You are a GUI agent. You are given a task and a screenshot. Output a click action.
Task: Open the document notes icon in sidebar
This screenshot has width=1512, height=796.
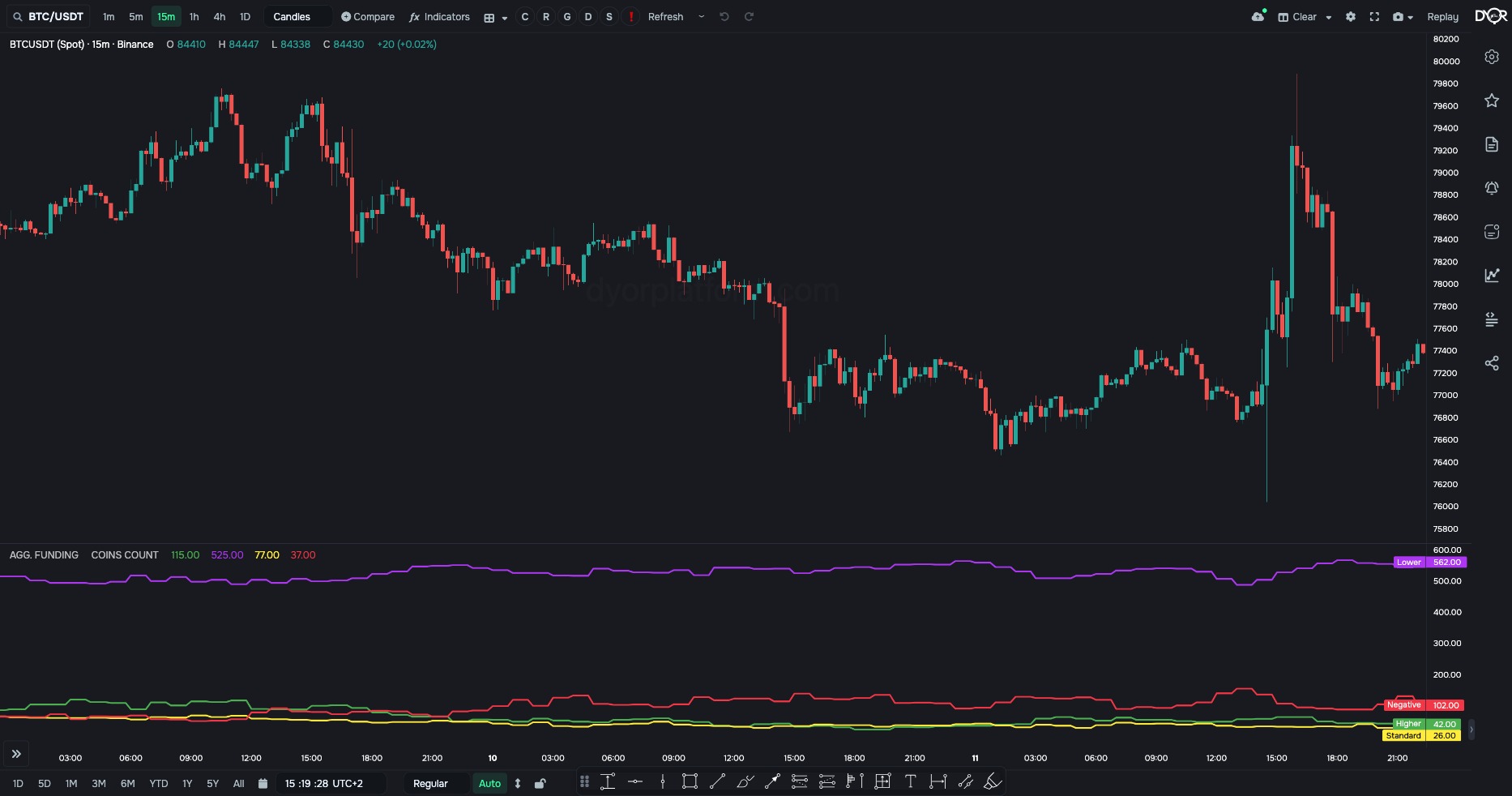pyautogui.click(x=1492, y=144)
